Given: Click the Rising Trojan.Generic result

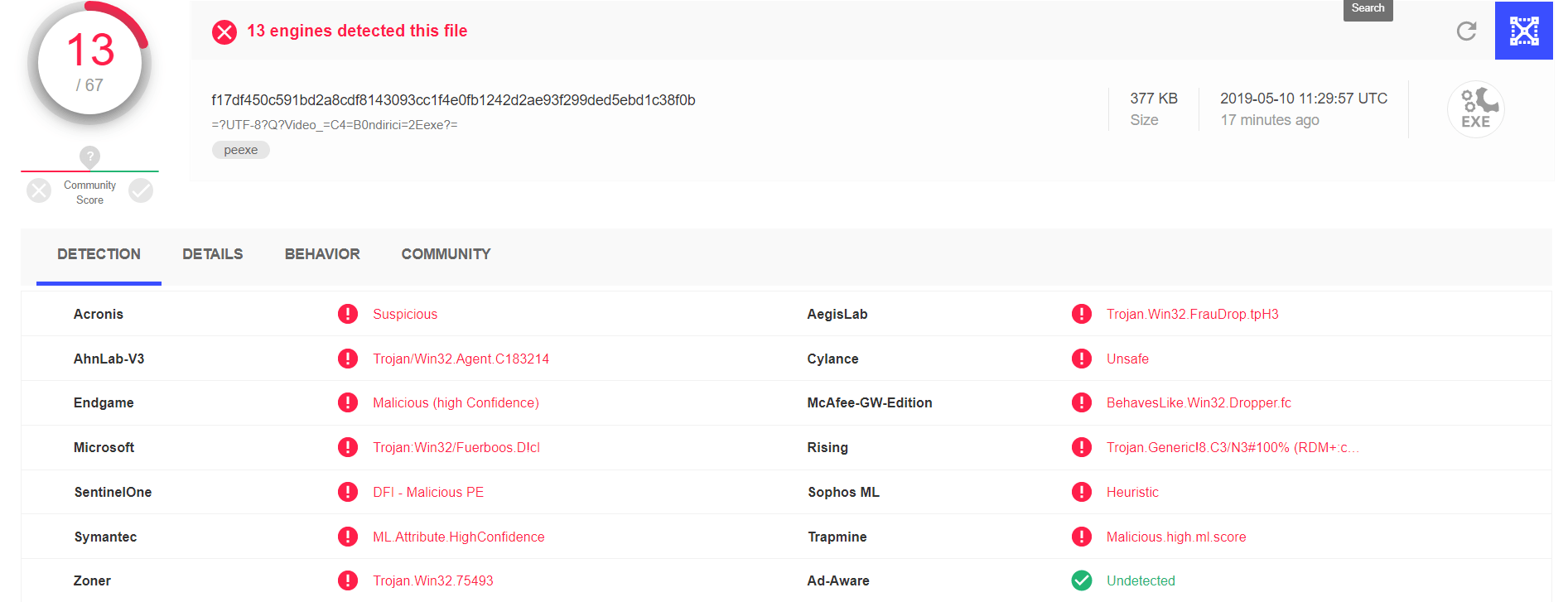Looking at the screenshot, I should (x=1233, y=447).
